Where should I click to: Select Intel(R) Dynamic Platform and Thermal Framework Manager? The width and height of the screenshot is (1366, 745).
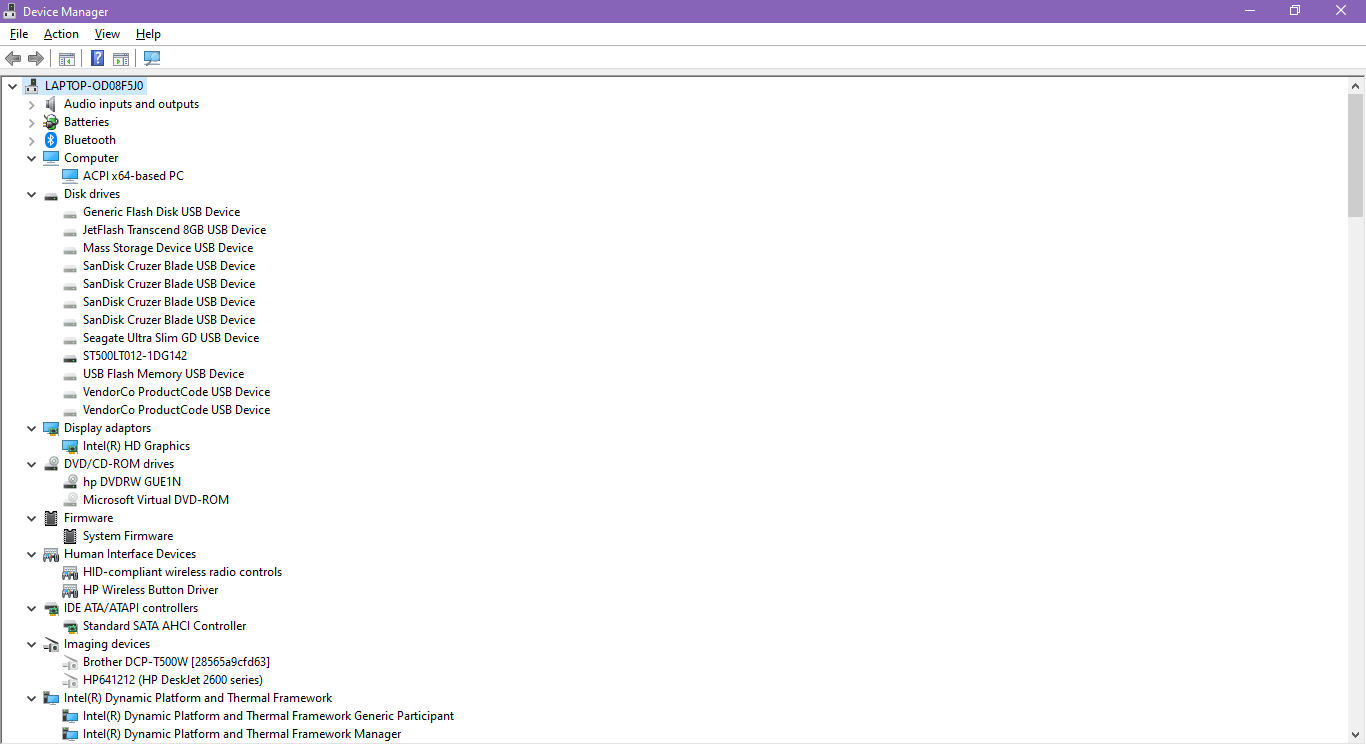[242, 734]
